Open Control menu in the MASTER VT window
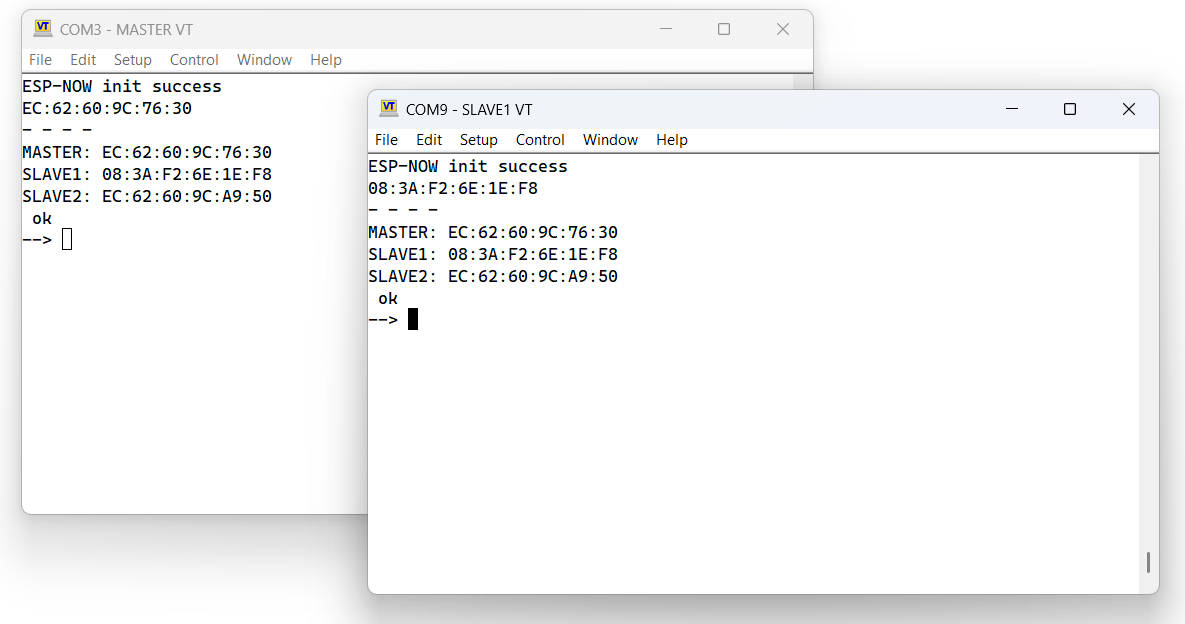The height and width of the screenshot is (624, 1185). [194, 60]
